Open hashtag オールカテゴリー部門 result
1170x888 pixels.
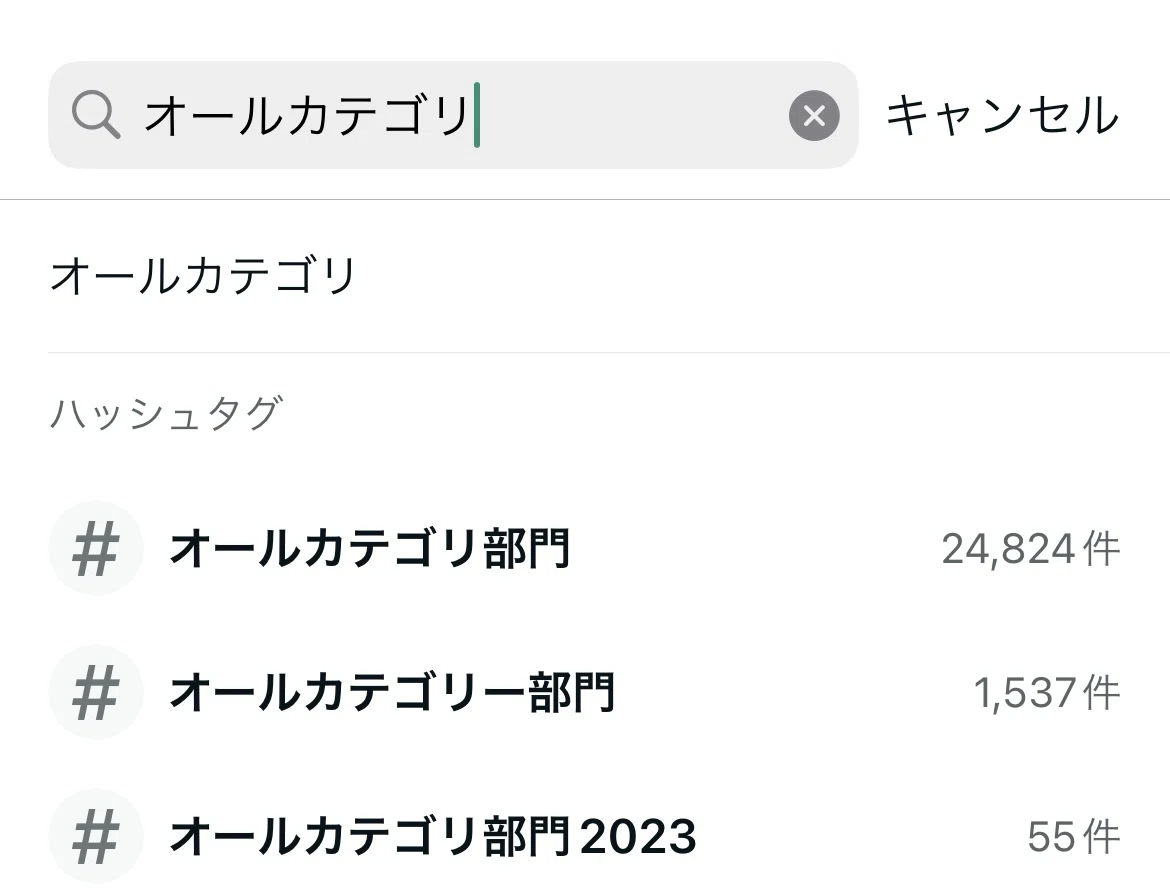[392, 692]
